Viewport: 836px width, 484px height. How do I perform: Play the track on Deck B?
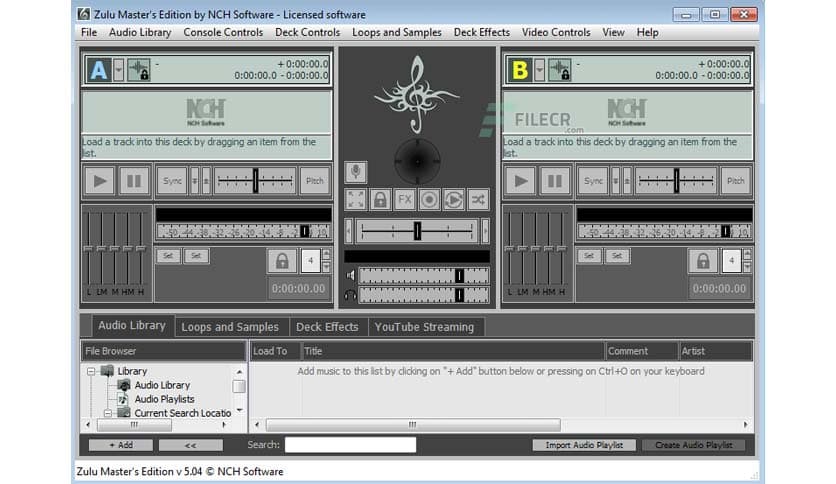coord(521,181)
